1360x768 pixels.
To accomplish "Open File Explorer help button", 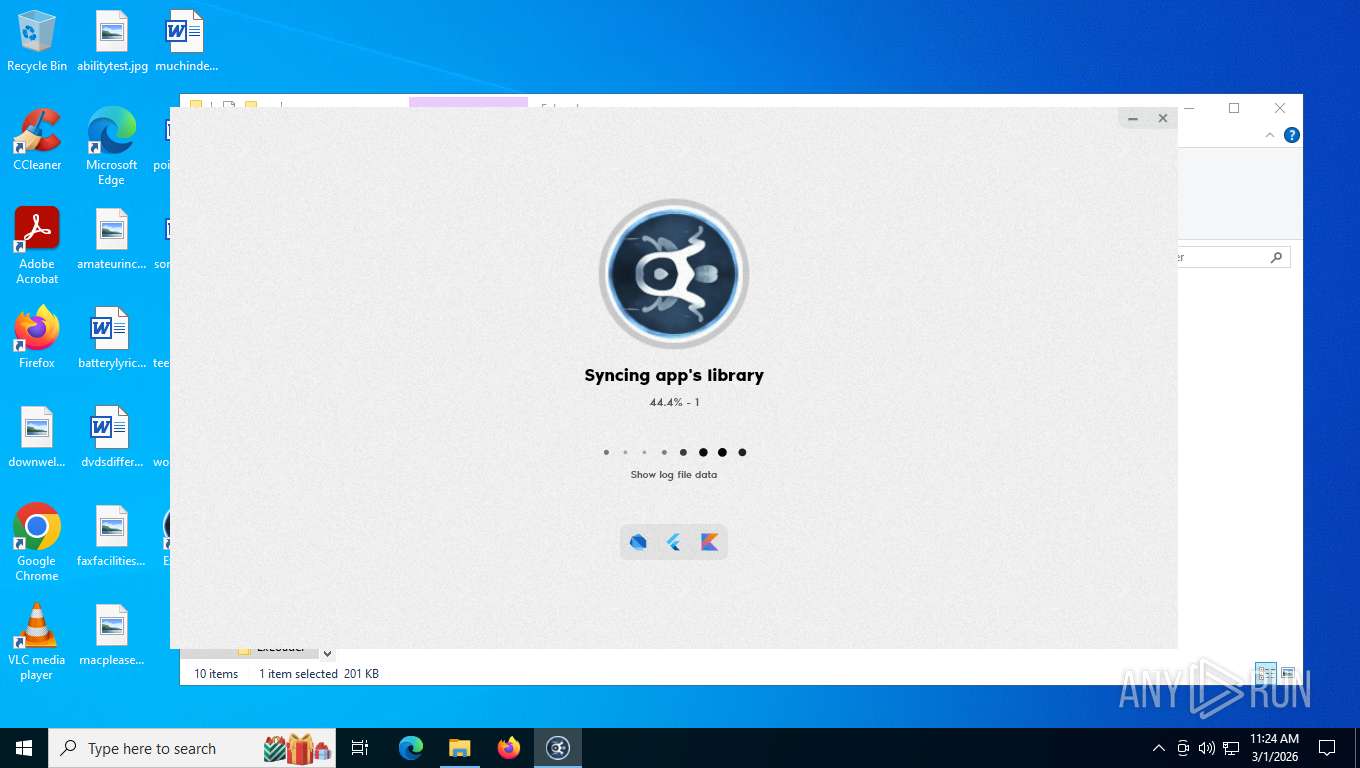I will tap(1292, 135).
